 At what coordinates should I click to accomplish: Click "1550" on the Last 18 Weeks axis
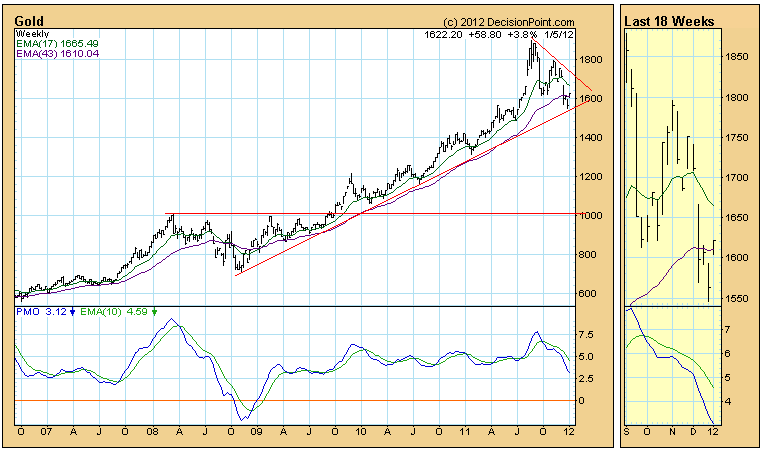tap(737, 298)
